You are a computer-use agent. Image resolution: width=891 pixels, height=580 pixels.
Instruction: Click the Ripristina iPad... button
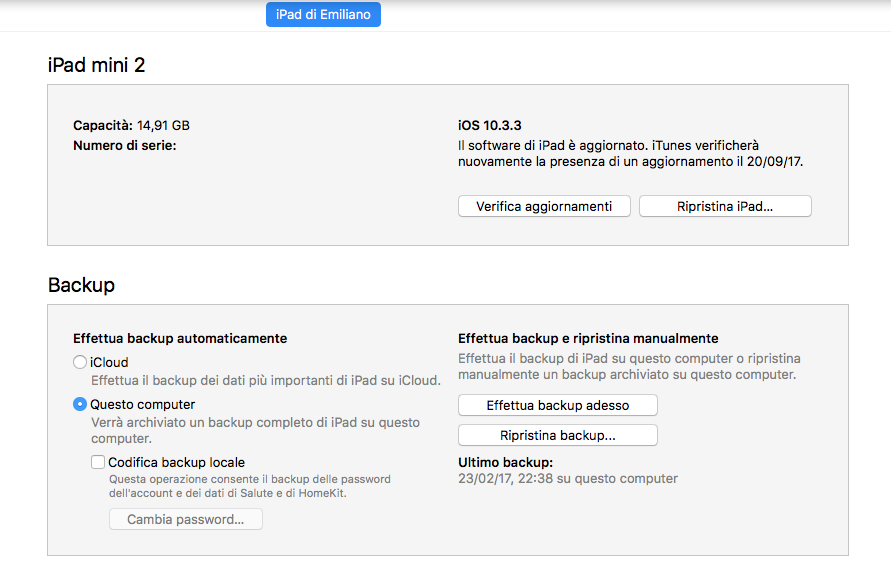coord(725,206)
